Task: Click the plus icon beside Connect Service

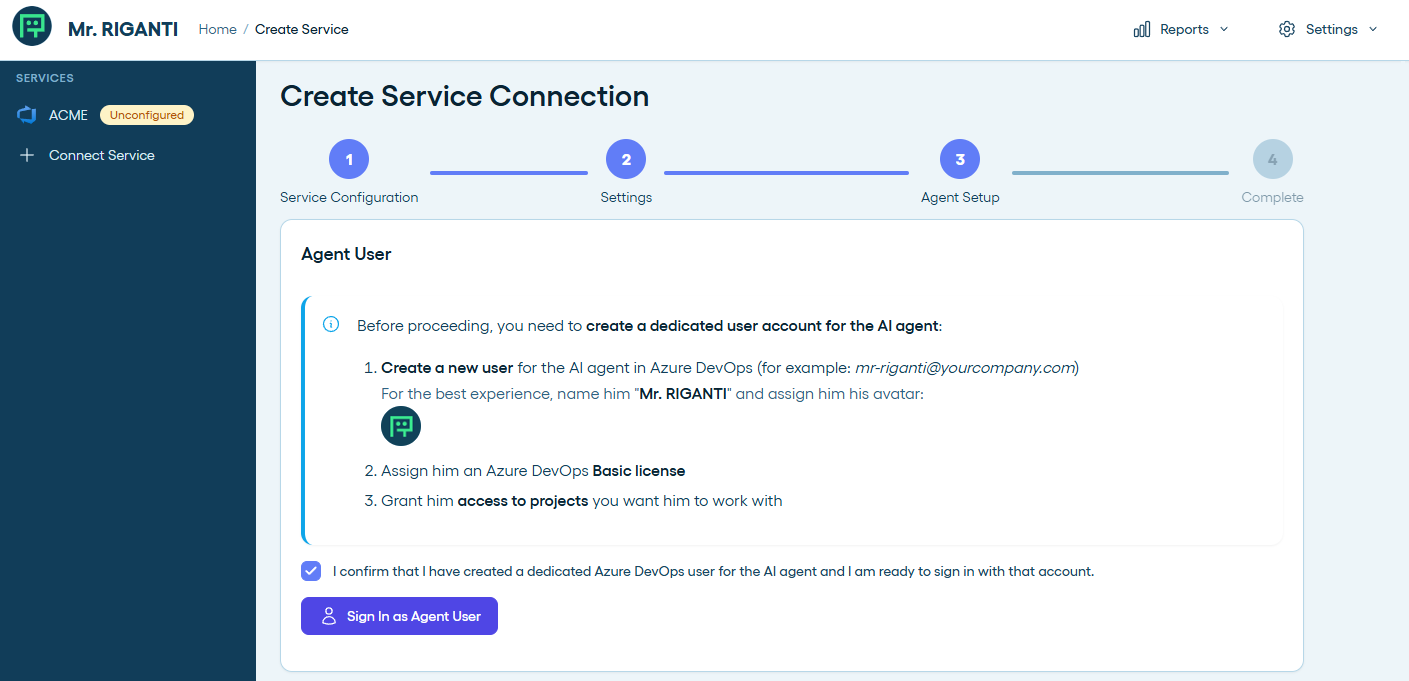Action: (27, 154)
